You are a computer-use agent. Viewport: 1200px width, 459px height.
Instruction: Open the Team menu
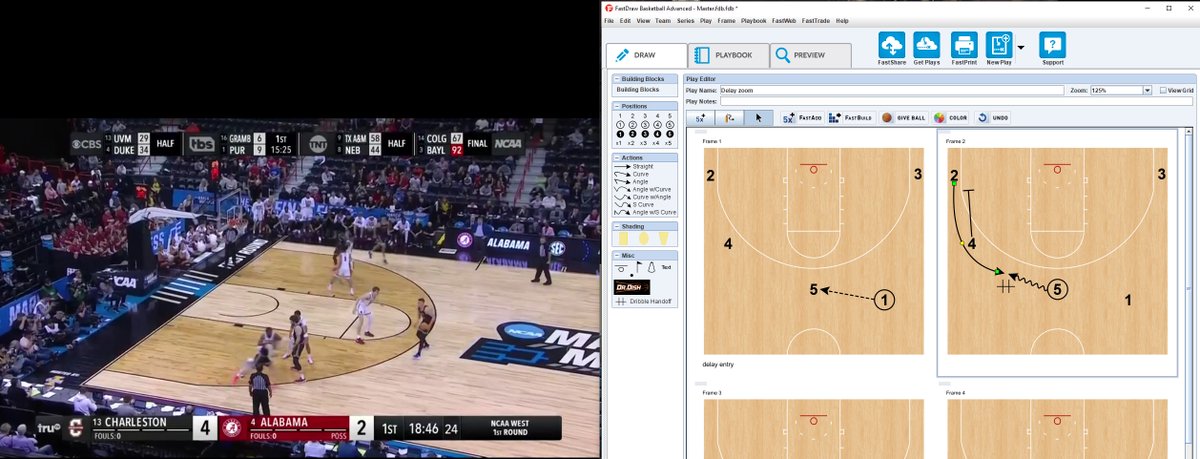[663, 20]
